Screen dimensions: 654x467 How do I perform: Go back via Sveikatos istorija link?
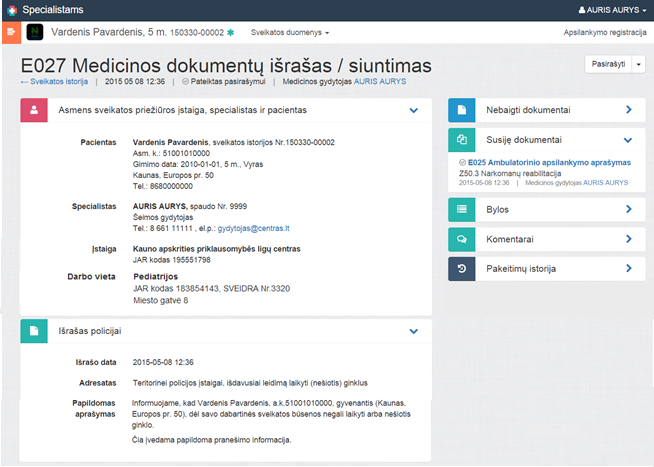[57, 82]
